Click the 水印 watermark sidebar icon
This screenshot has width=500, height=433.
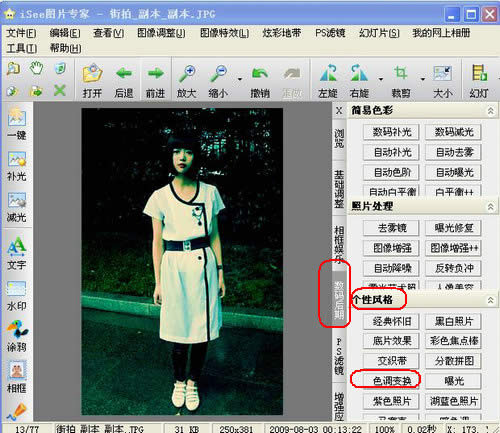click(16, 288)
